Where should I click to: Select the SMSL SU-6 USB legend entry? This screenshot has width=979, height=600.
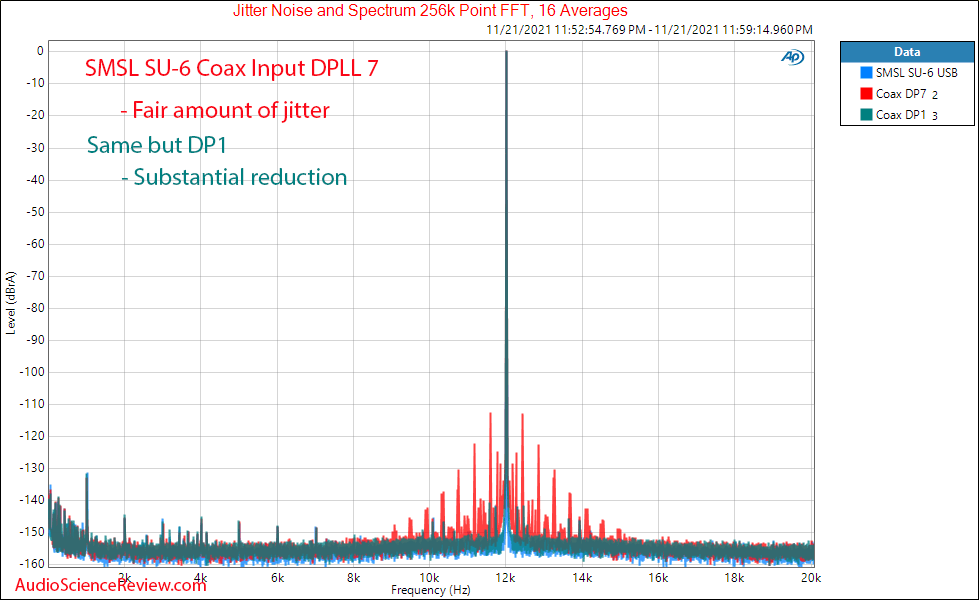point(916,72)
